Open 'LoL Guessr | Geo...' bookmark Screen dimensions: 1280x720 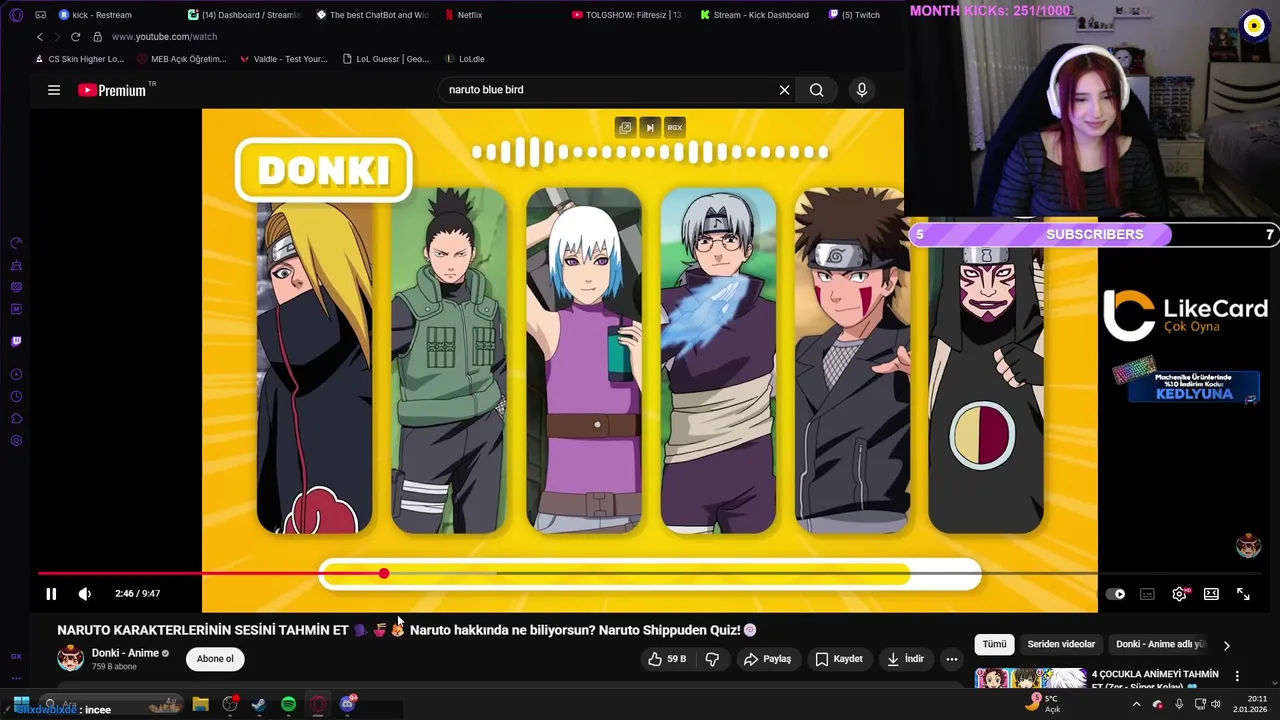[x=386, y=59]
